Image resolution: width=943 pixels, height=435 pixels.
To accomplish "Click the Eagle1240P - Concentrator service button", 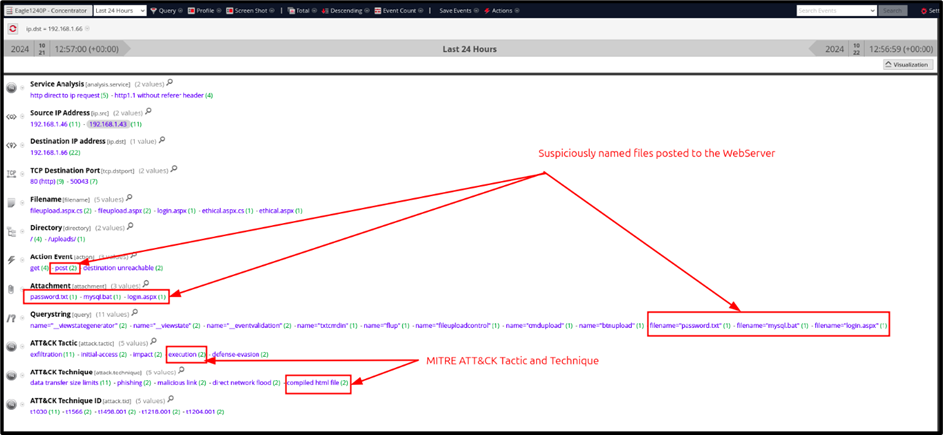I will 48,10.
